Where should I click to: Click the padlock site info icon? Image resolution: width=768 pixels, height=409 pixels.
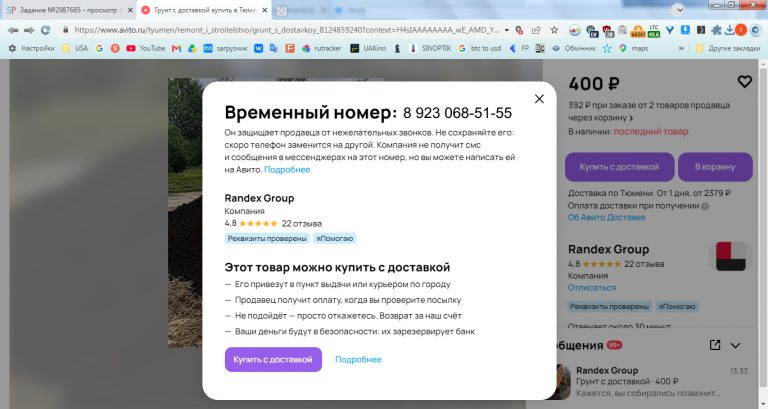pos(66,30)
